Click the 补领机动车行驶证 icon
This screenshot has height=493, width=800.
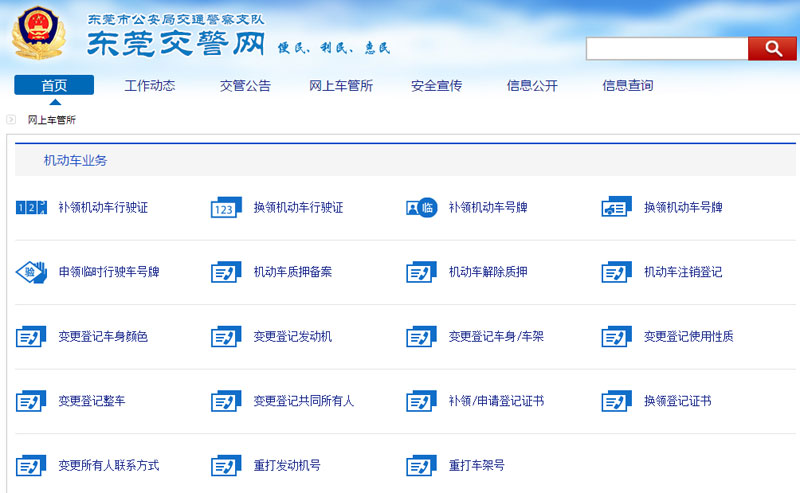tap(31, 208)
